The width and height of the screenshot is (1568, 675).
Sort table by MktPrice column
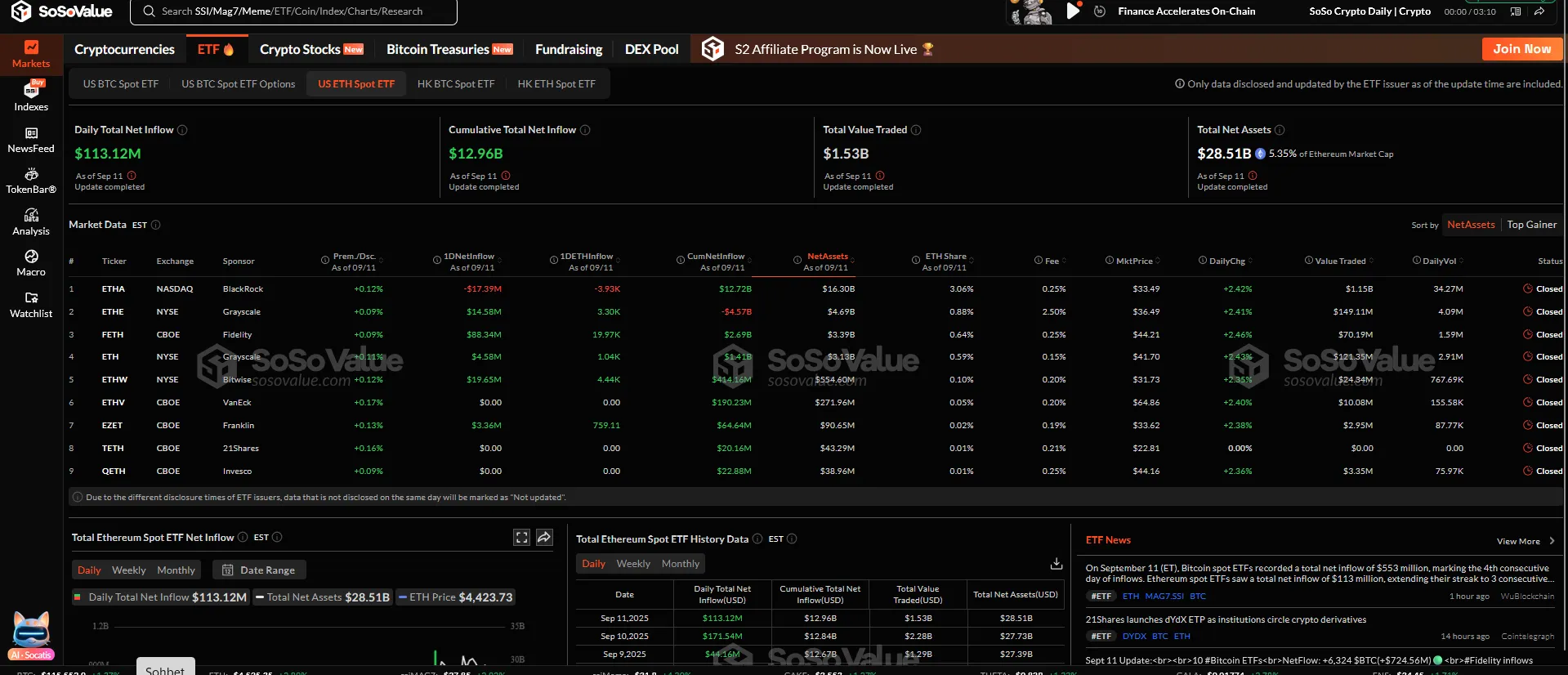tap(1135, 262)
